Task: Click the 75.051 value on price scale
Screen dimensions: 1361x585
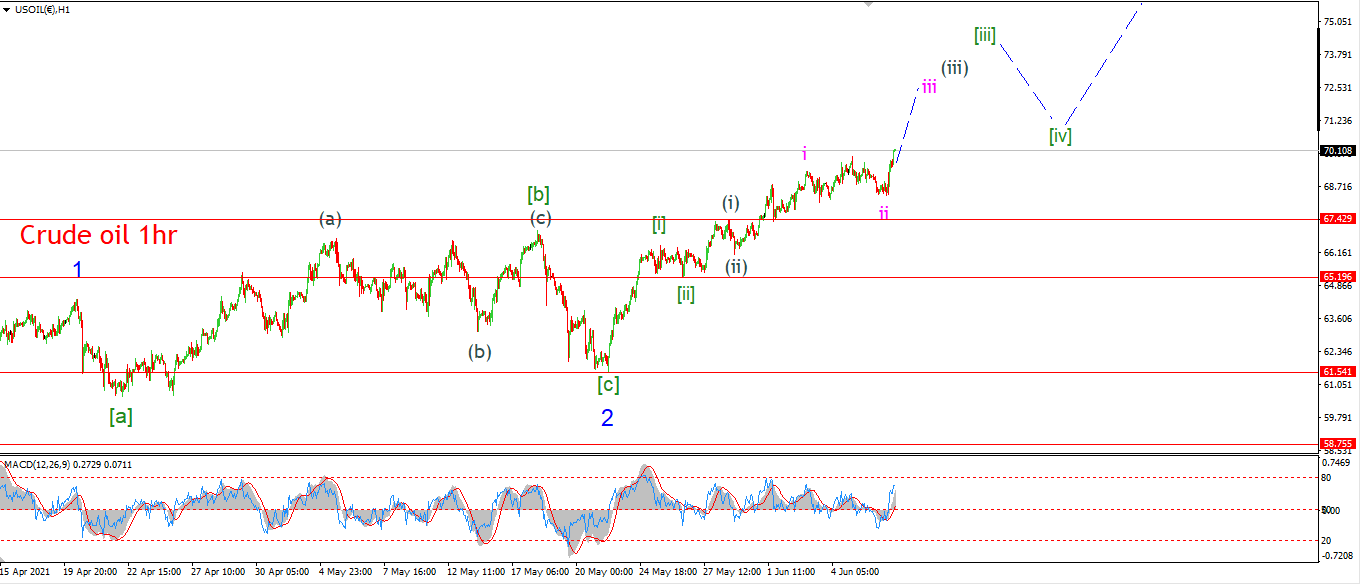Action: [x=1337, y=21]
